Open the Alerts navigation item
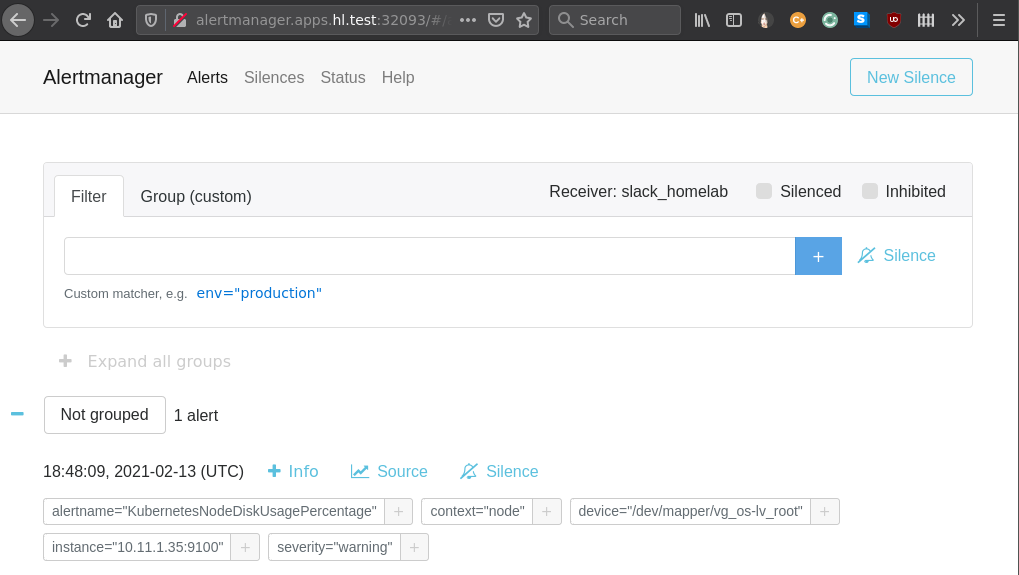 click(207, 77)
